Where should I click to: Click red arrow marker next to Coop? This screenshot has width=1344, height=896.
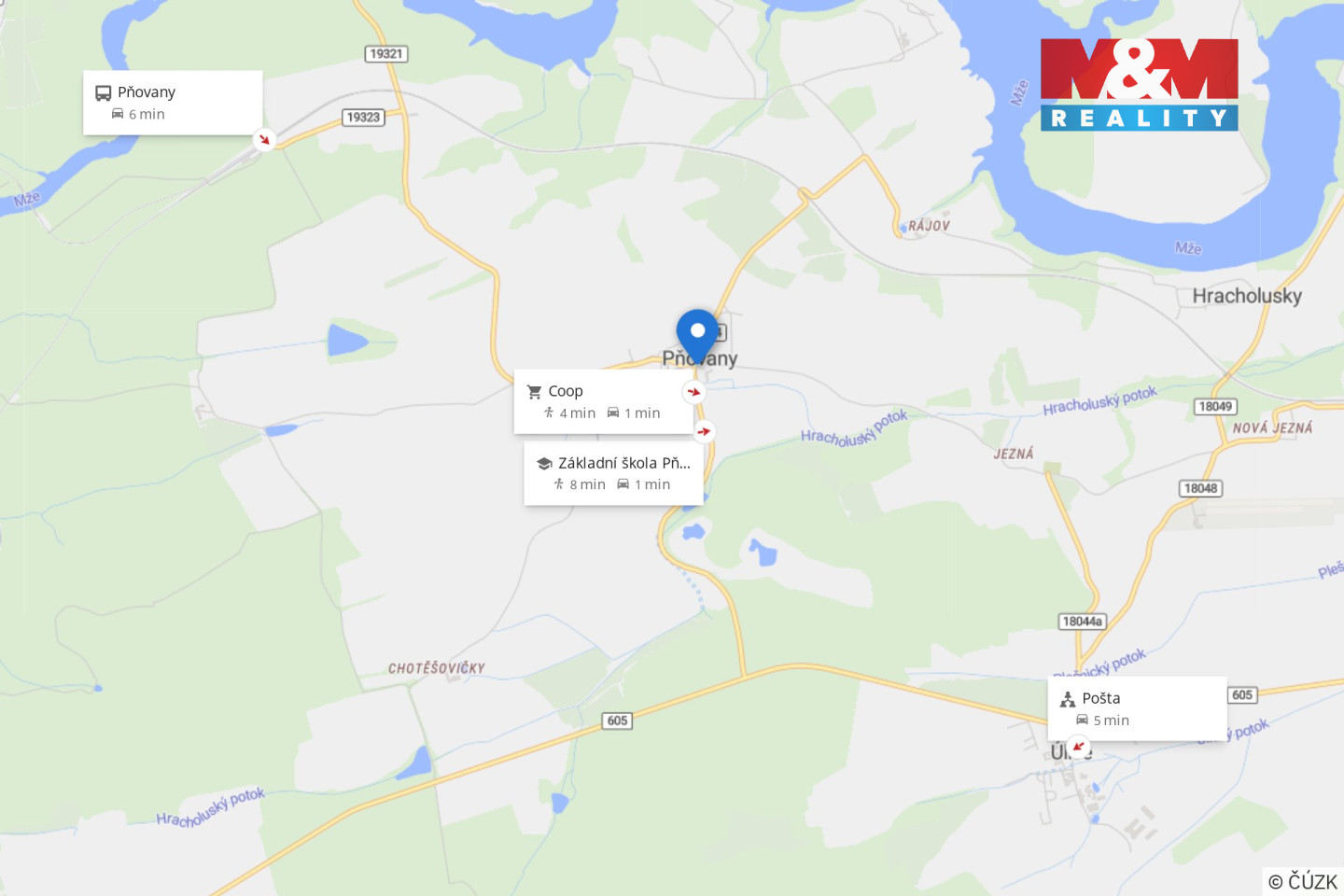tap(693, 392)
